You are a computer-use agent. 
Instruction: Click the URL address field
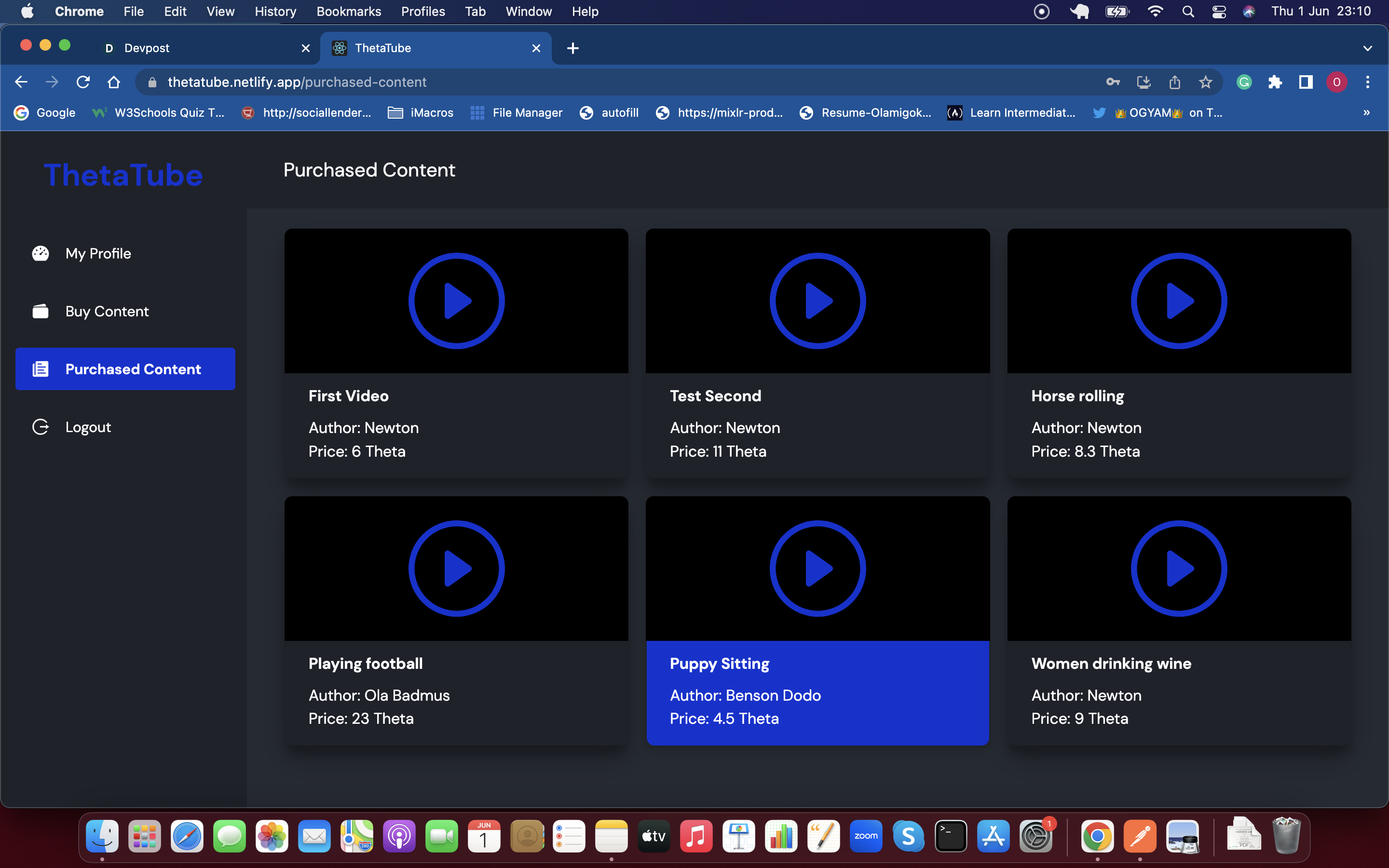pos(574,82)
